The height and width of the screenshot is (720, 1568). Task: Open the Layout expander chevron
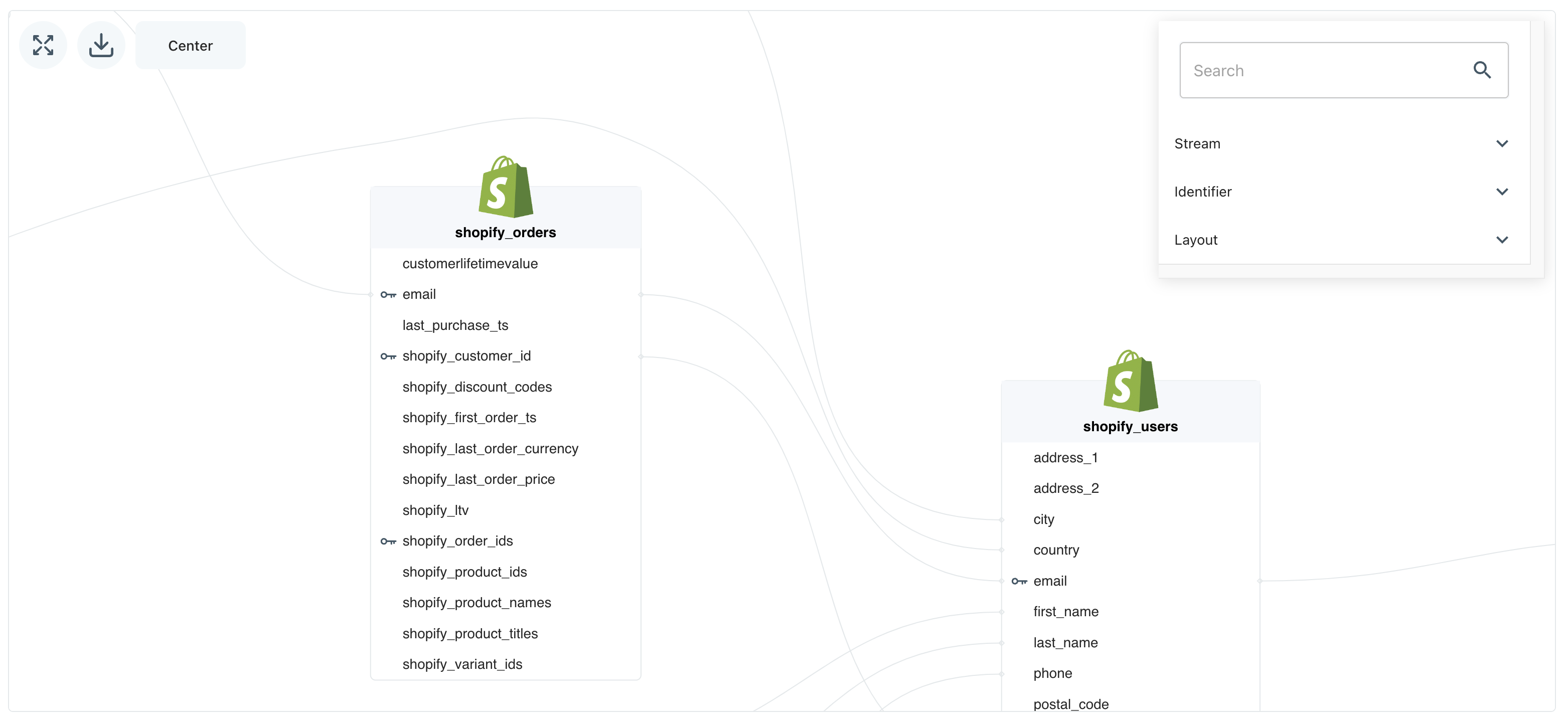[x=1502, y=240]
